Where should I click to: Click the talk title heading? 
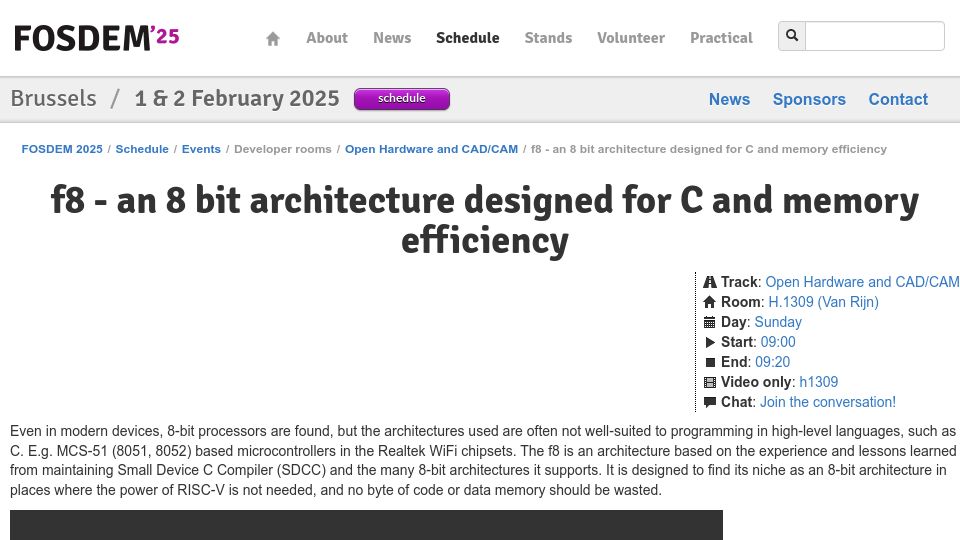[485, 220]
